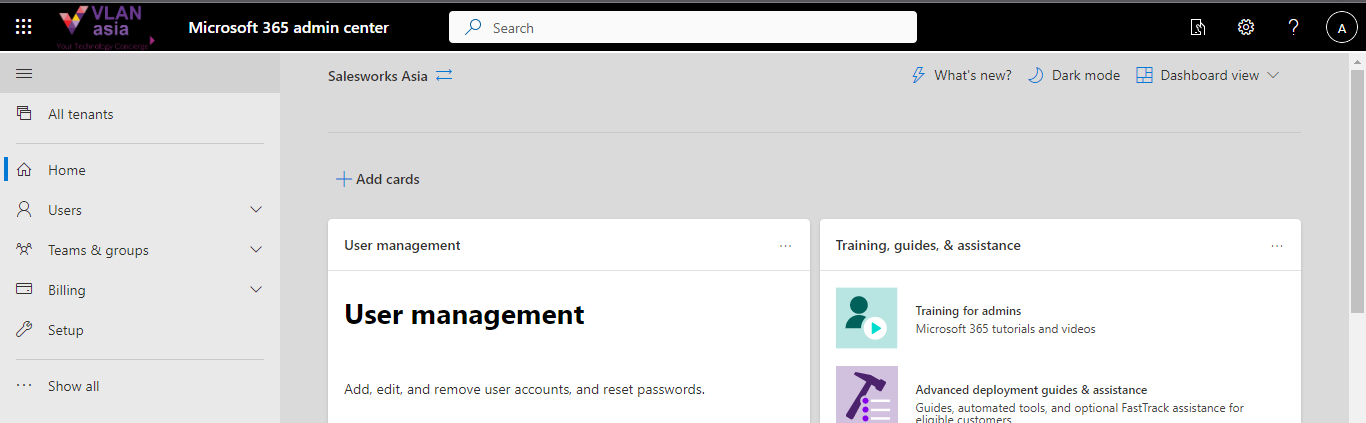This screenshot has height=423, width=1366.
Task: Toggle Dark mode
Action: (1074, 75)
